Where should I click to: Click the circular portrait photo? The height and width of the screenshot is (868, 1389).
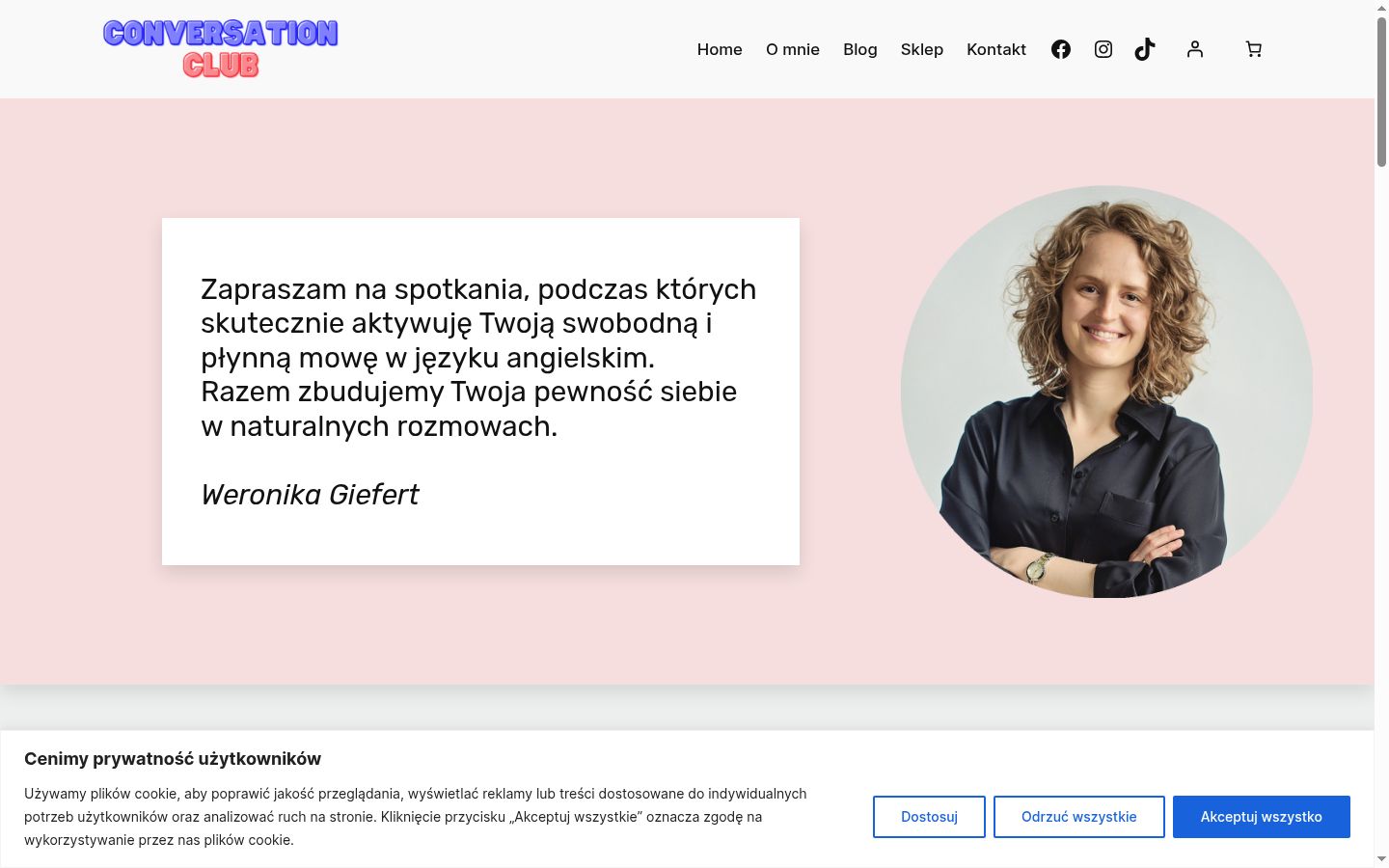pyautogui.click(x=1106, y=392)
